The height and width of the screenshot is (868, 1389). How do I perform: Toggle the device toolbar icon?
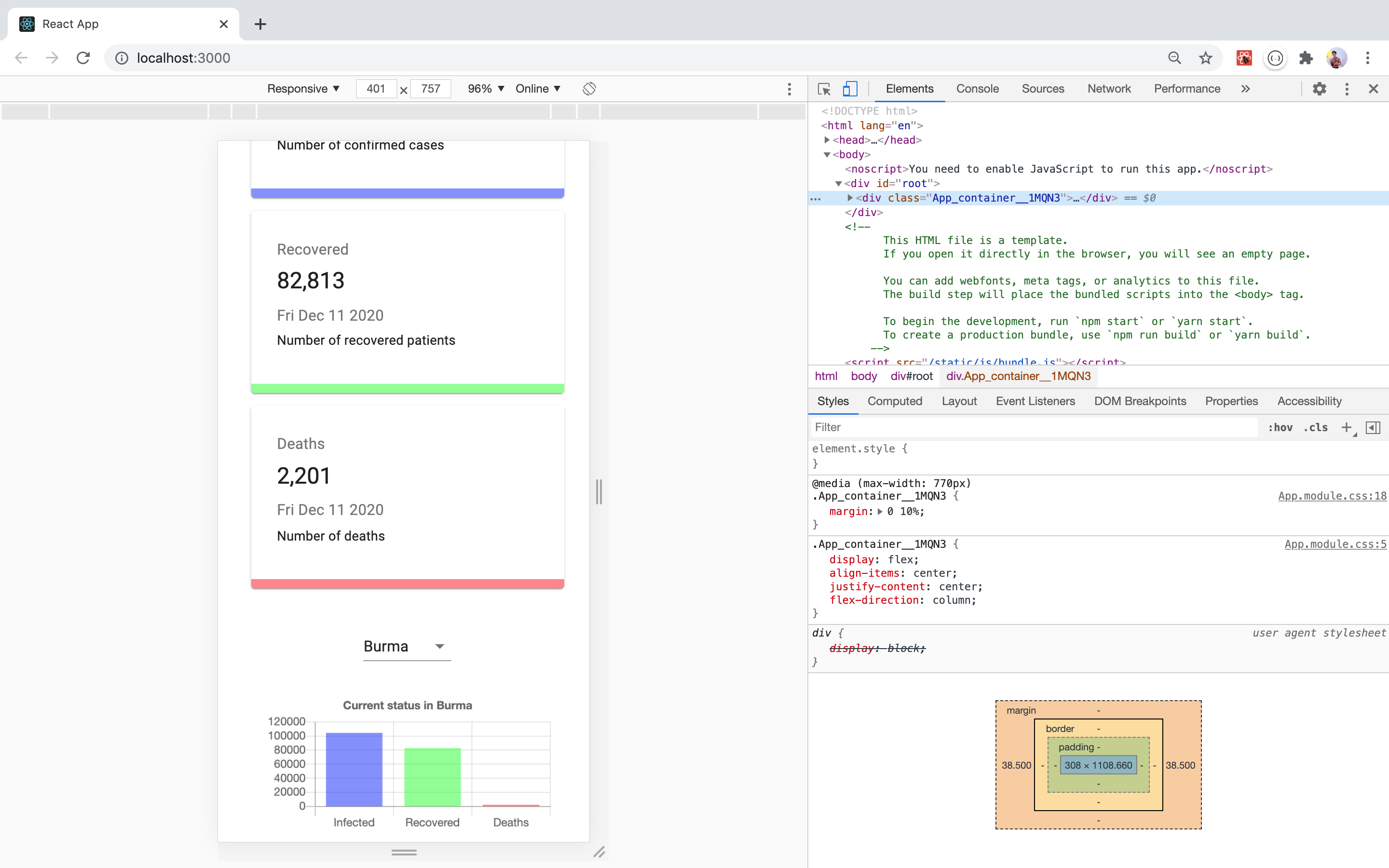[850, 89]
